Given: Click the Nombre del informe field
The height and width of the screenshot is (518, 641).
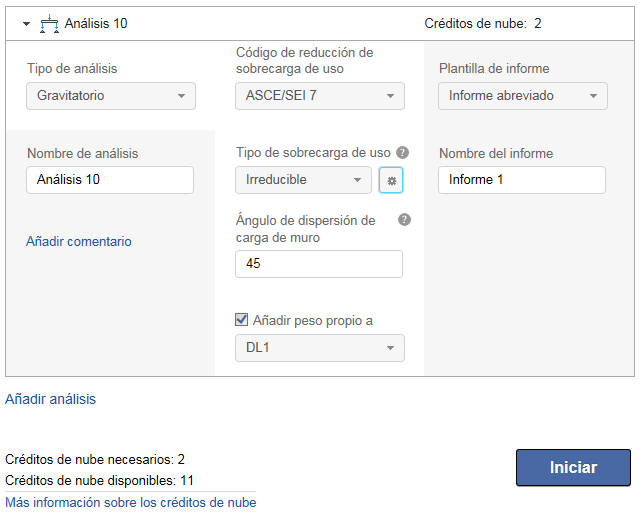Looking at the screenshot, I should click(522, 180).
